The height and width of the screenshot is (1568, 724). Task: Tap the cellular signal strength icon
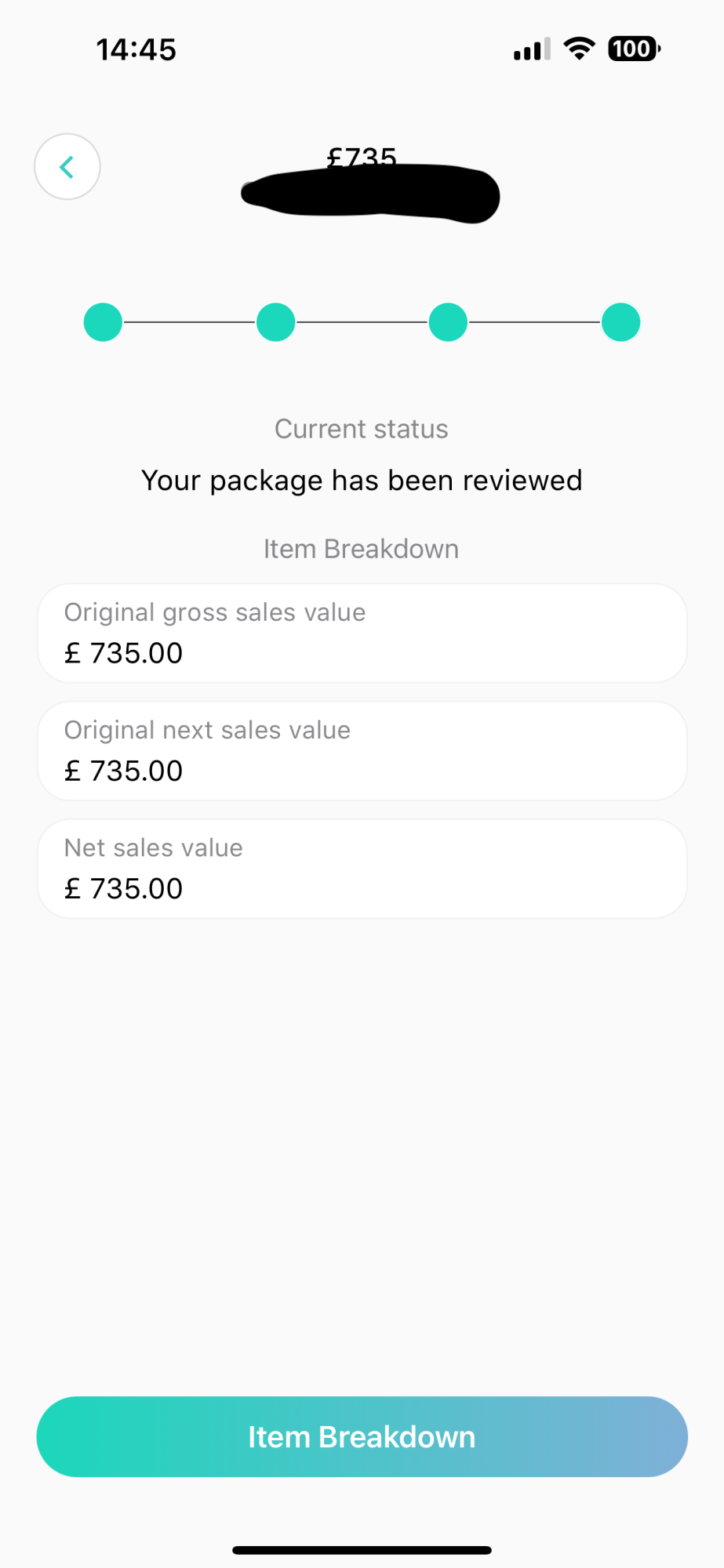[532, 49]
